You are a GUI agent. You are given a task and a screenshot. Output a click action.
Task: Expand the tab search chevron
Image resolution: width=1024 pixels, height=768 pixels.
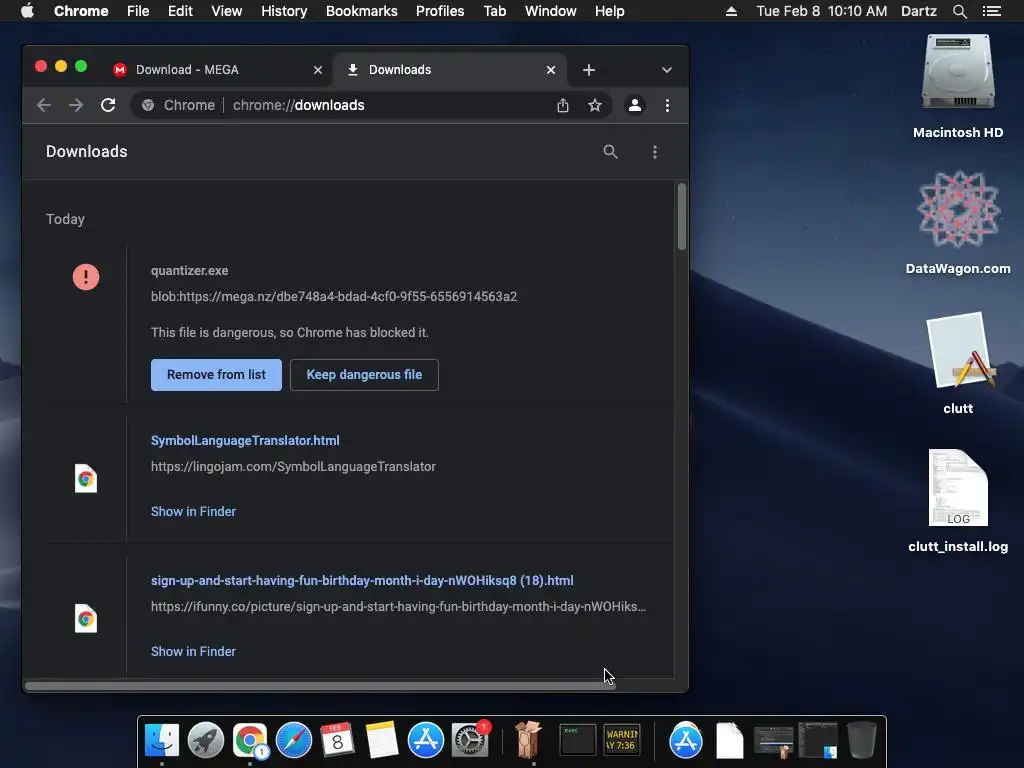click(666, 70)
